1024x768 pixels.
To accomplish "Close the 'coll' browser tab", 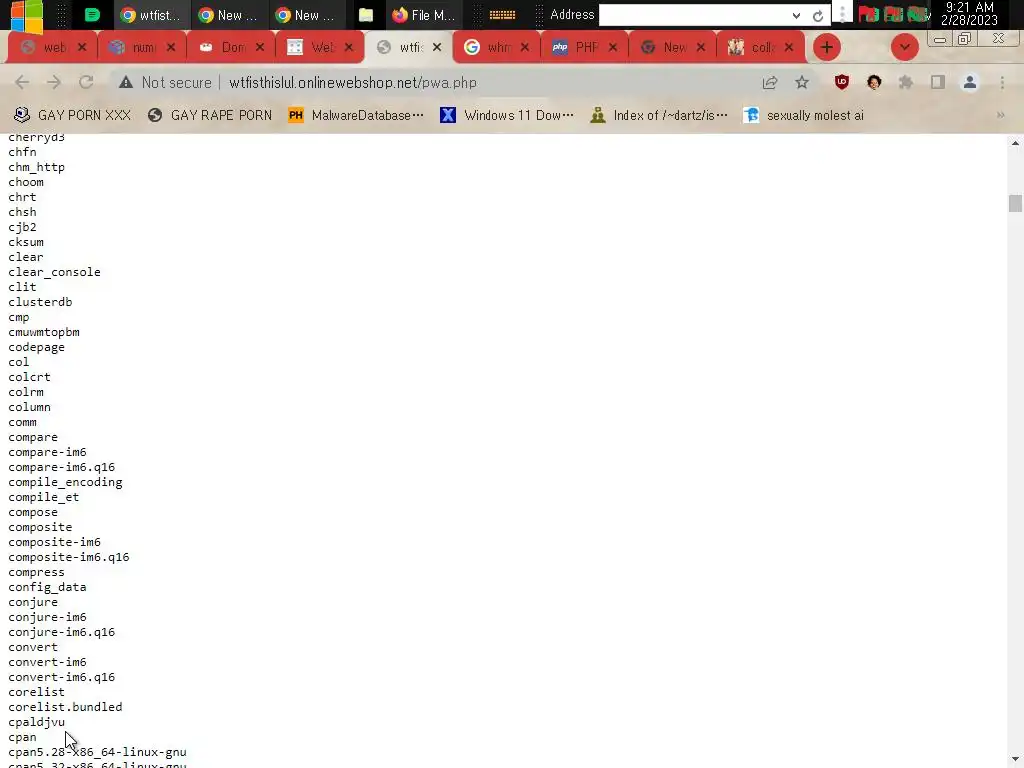I will pyautogui.click(x=789, y=47).
